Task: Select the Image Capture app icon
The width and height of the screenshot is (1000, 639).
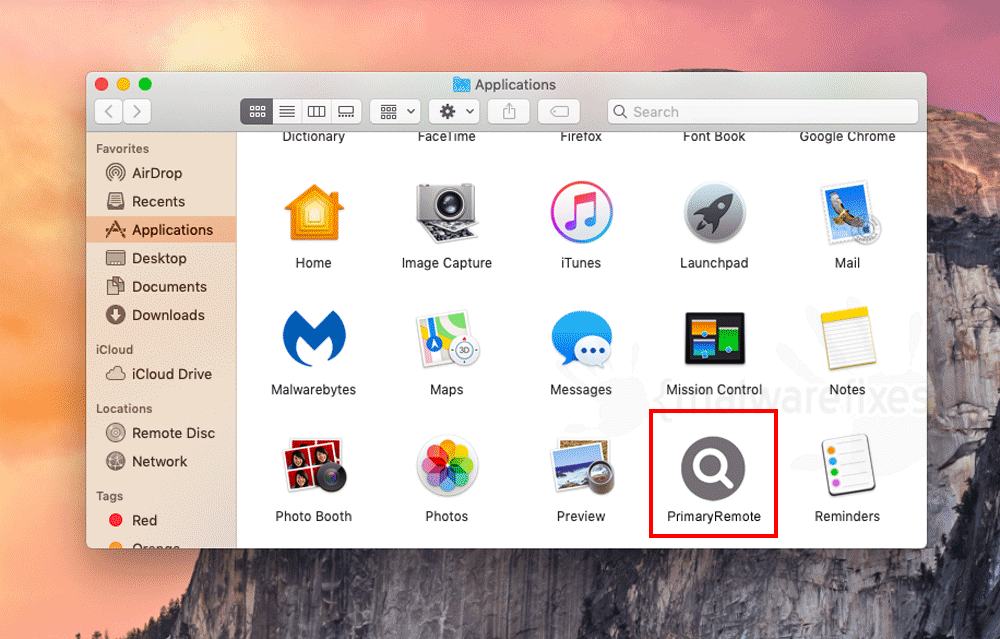Action: pos(446,213)
